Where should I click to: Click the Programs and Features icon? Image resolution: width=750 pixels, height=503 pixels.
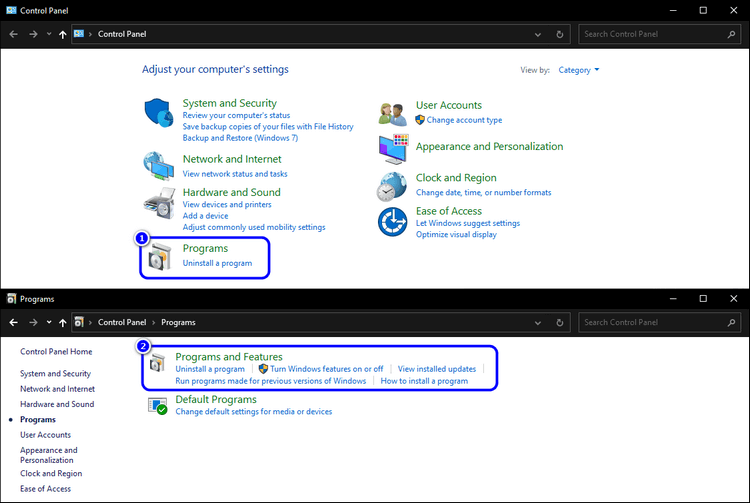157,363
